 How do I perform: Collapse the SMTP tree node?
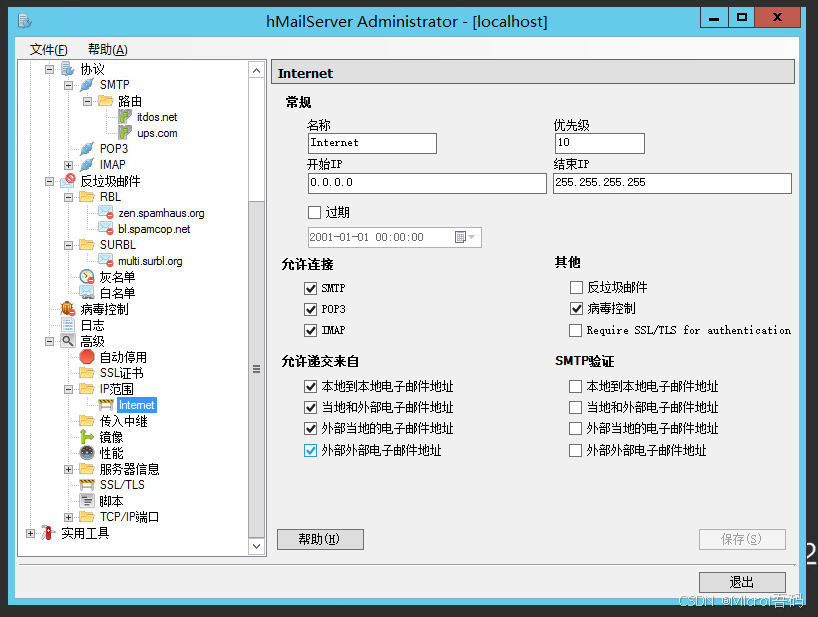68,85
